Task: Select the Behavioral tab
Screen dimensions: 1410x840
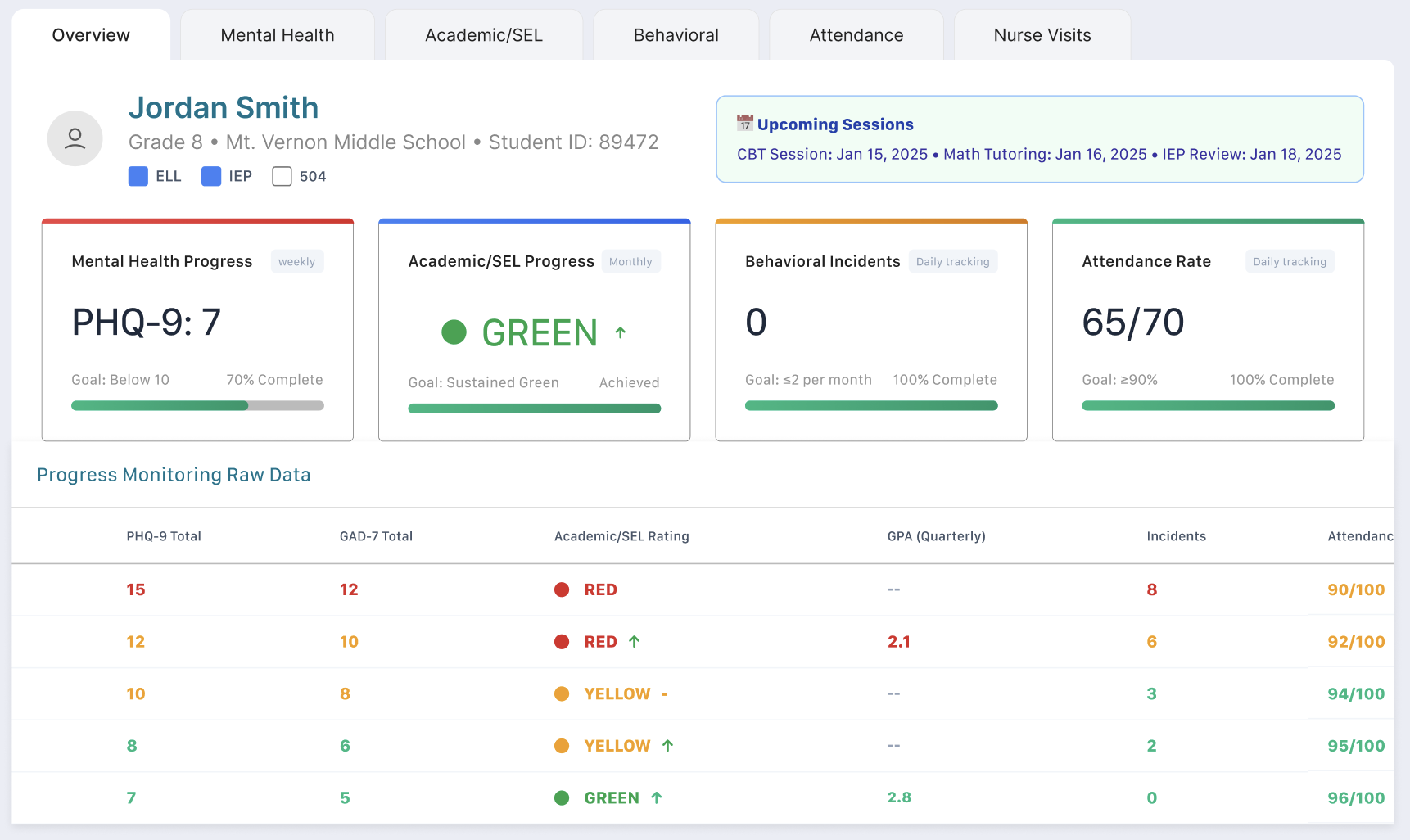Action: click(x=676, y=35)
